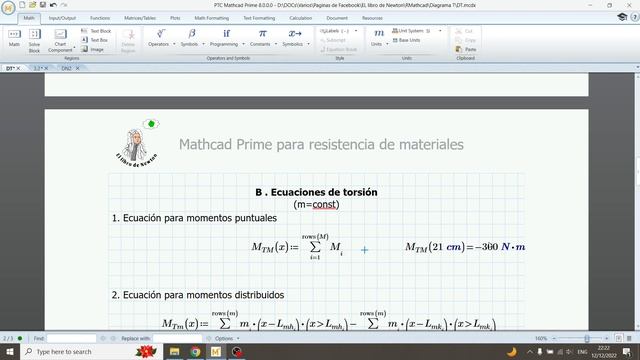Open the Units gallery

(379, 38)
